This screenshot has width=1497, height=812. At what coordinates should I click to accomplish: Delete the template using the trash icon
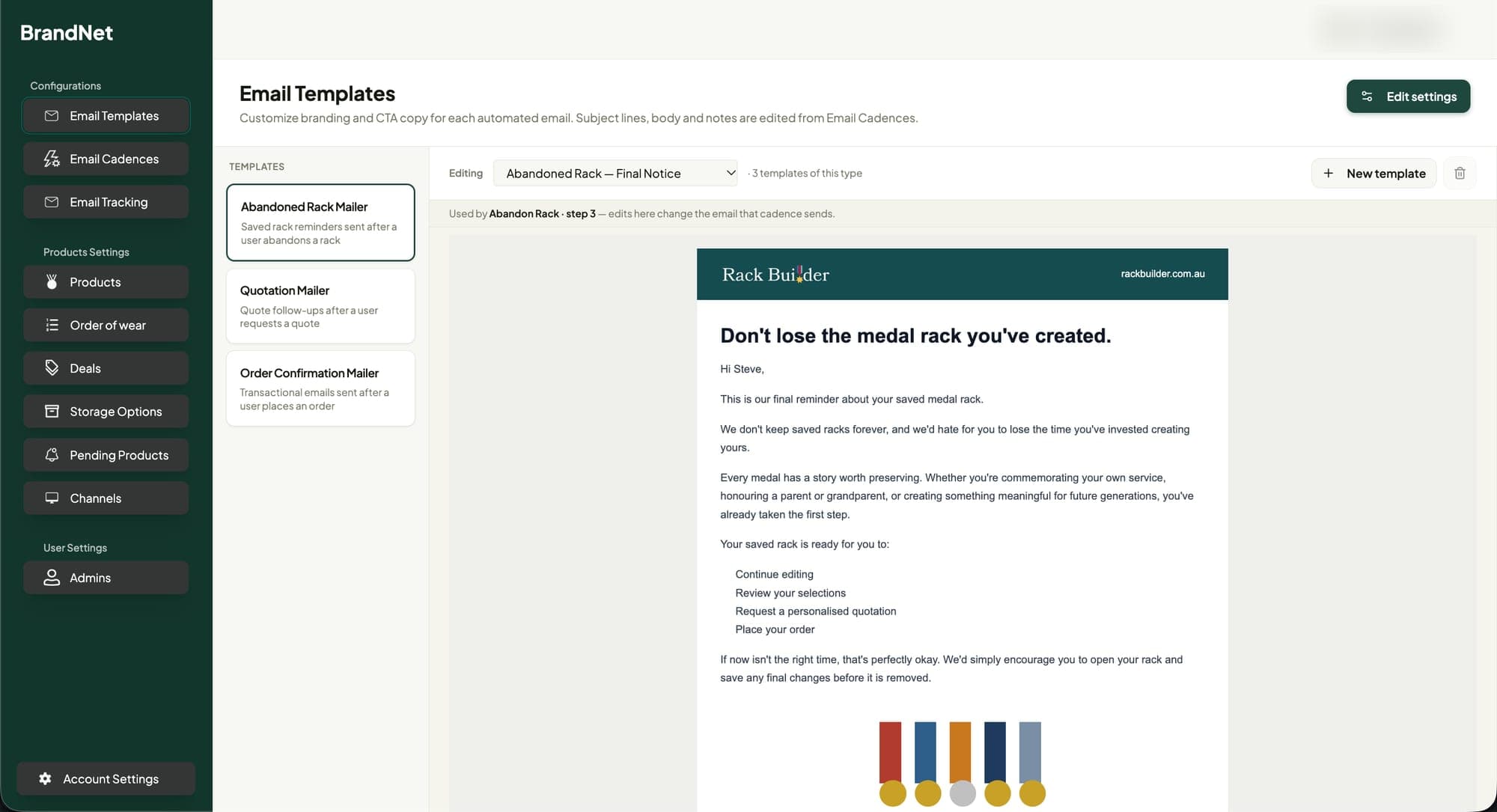pyautogui.click(x=1460, y=173)
